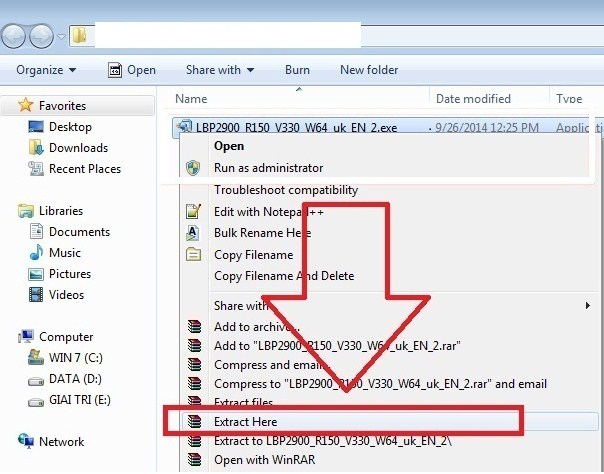This screenshot has height=474, width=604.
Task: Click inside the address bar field
Action: click(x=337, y=36)
